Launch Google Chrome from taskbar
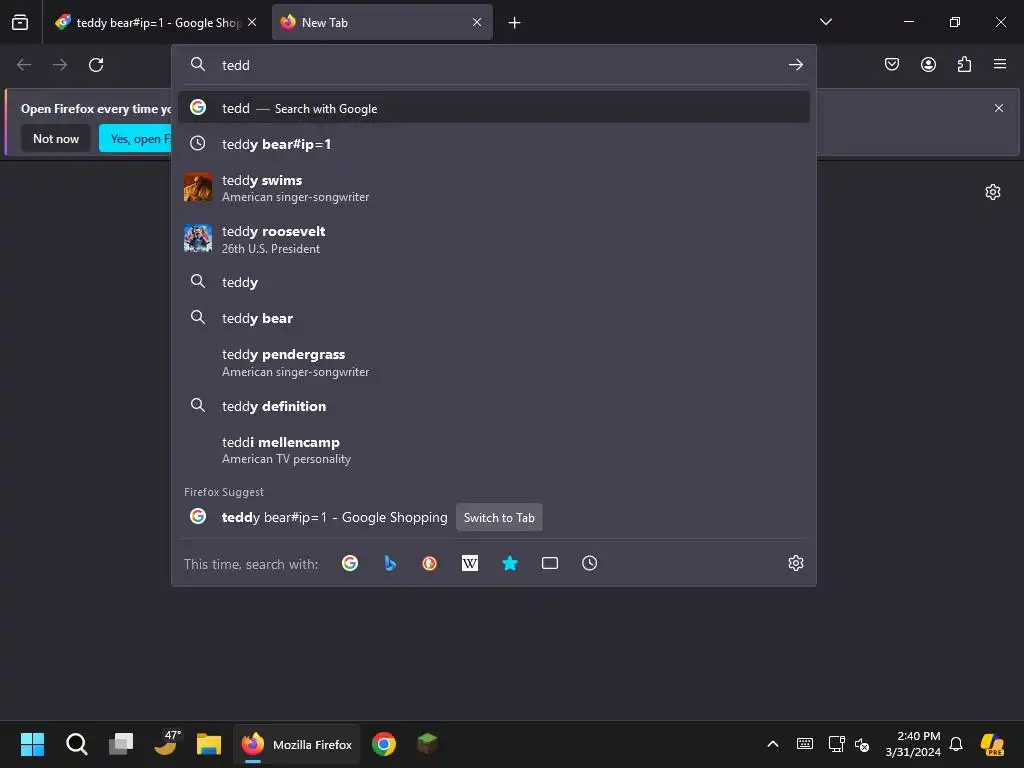The height and width of the screenshot is (768, 1024). click(x=384, y=744)
